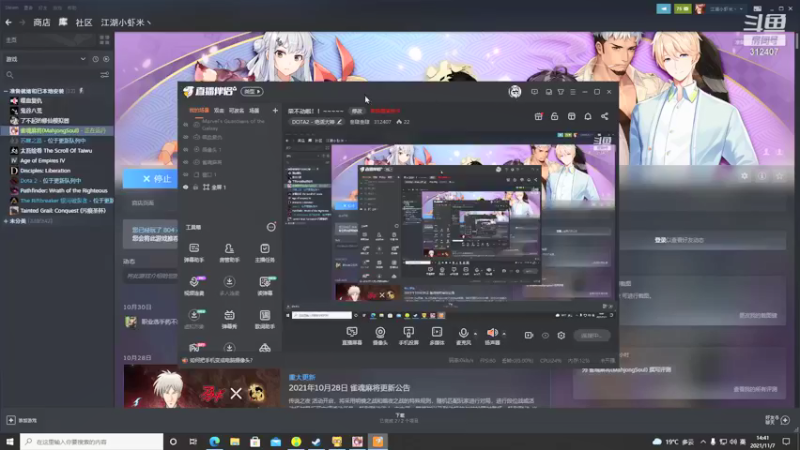Open the 弹幕助手 tool in toolbox

[x=194, y=253]
